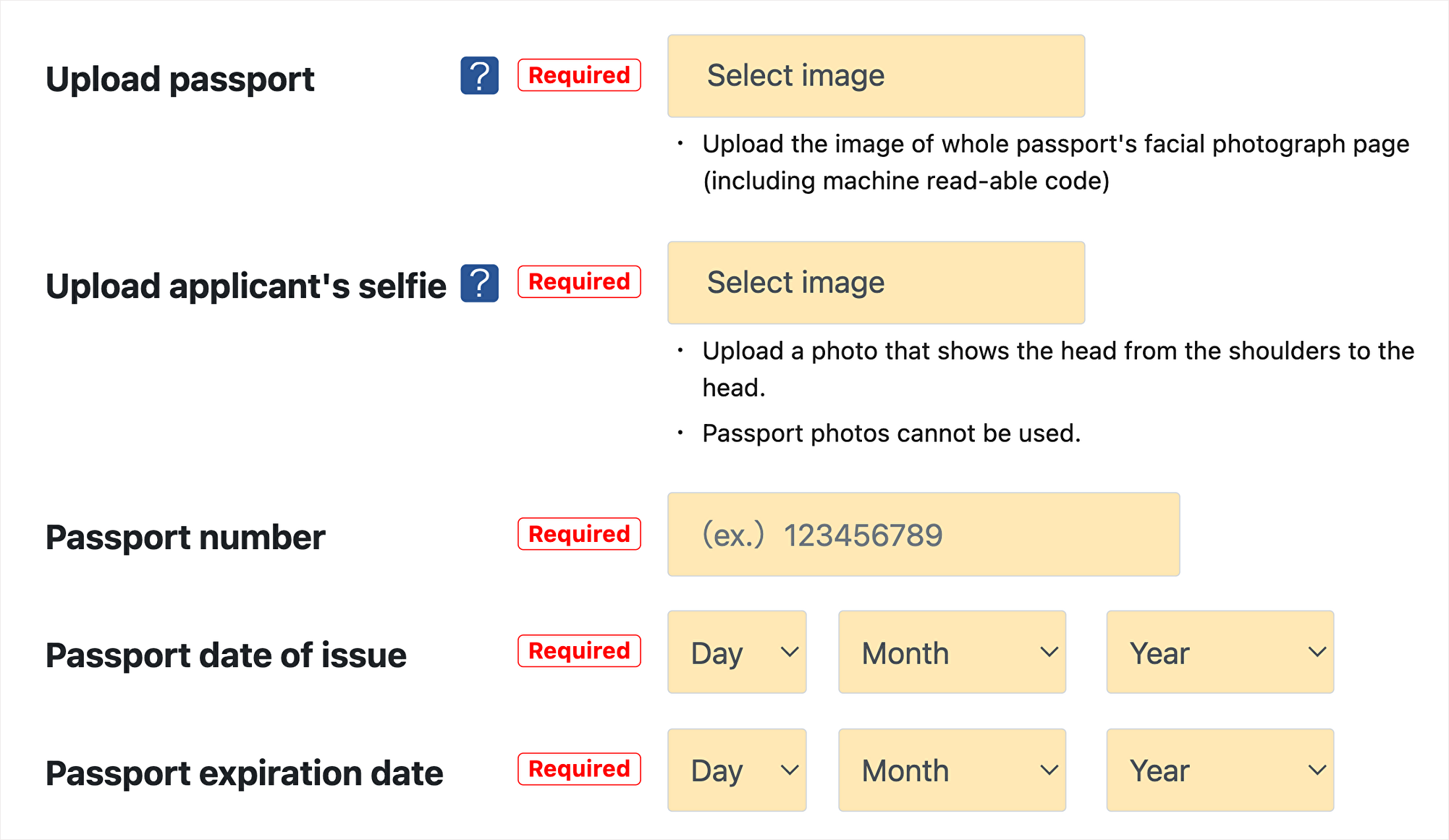Open the Day dropdown for passport expiration date
Image resolution: width=1449 pixels, height=840 pixels.
pyautogui.click(x=736, y=769)
